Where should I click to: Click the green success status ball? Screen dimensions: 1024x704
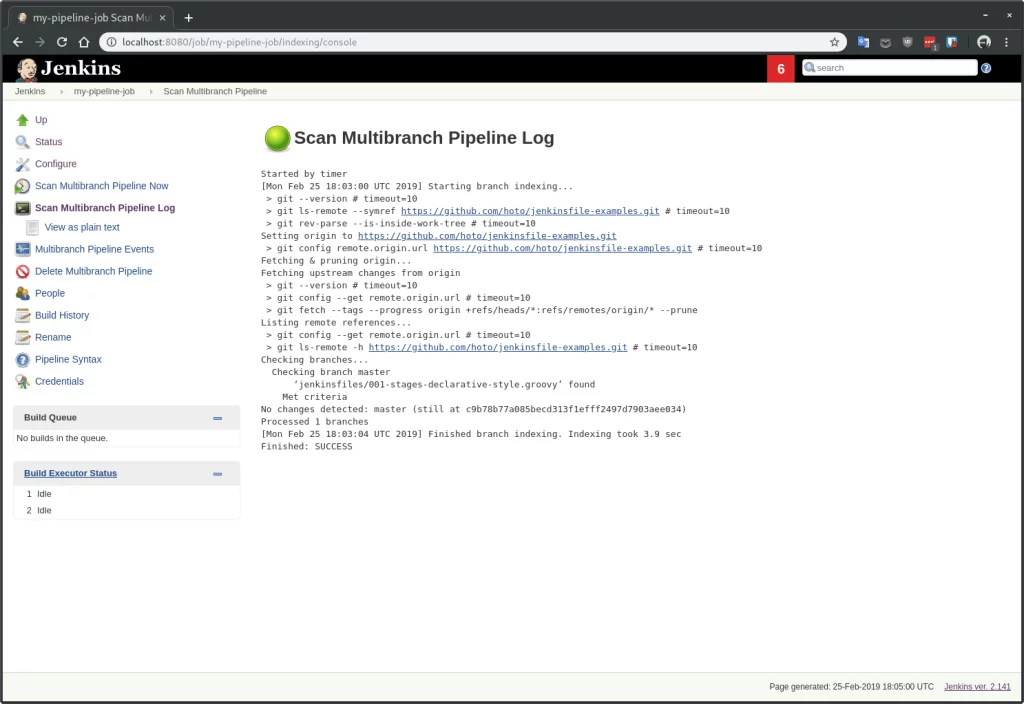pos(277,138)
